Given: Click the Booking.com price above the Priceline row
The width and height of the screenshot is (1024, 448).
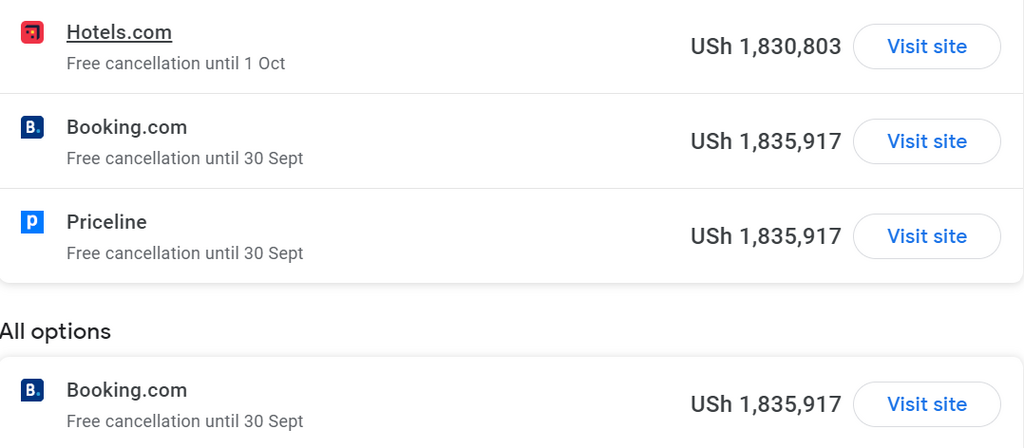Looking at the screenshot, I should pos(765,142).
